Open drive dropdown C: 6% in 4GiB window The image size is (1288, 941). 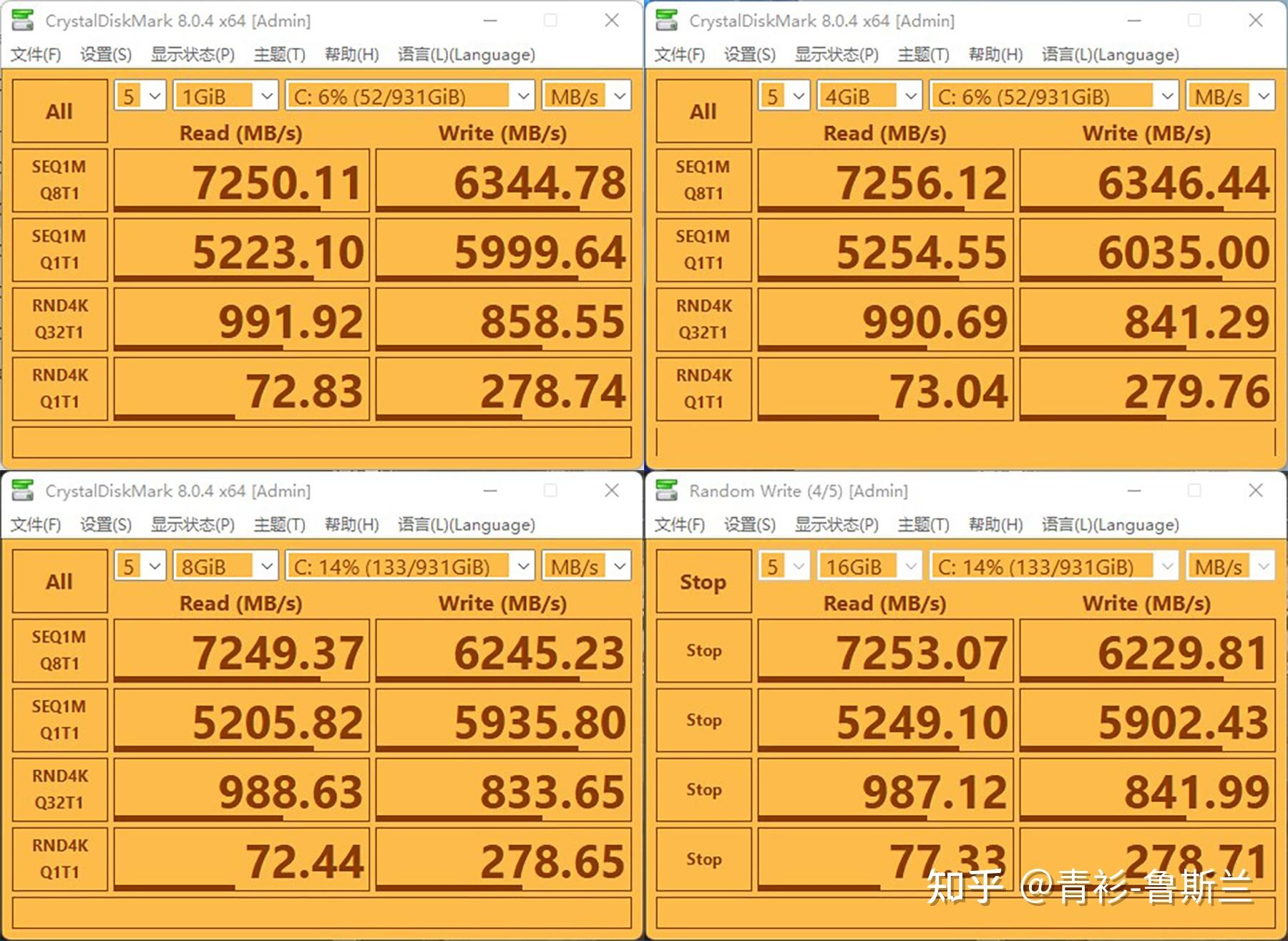point(1054,96)
